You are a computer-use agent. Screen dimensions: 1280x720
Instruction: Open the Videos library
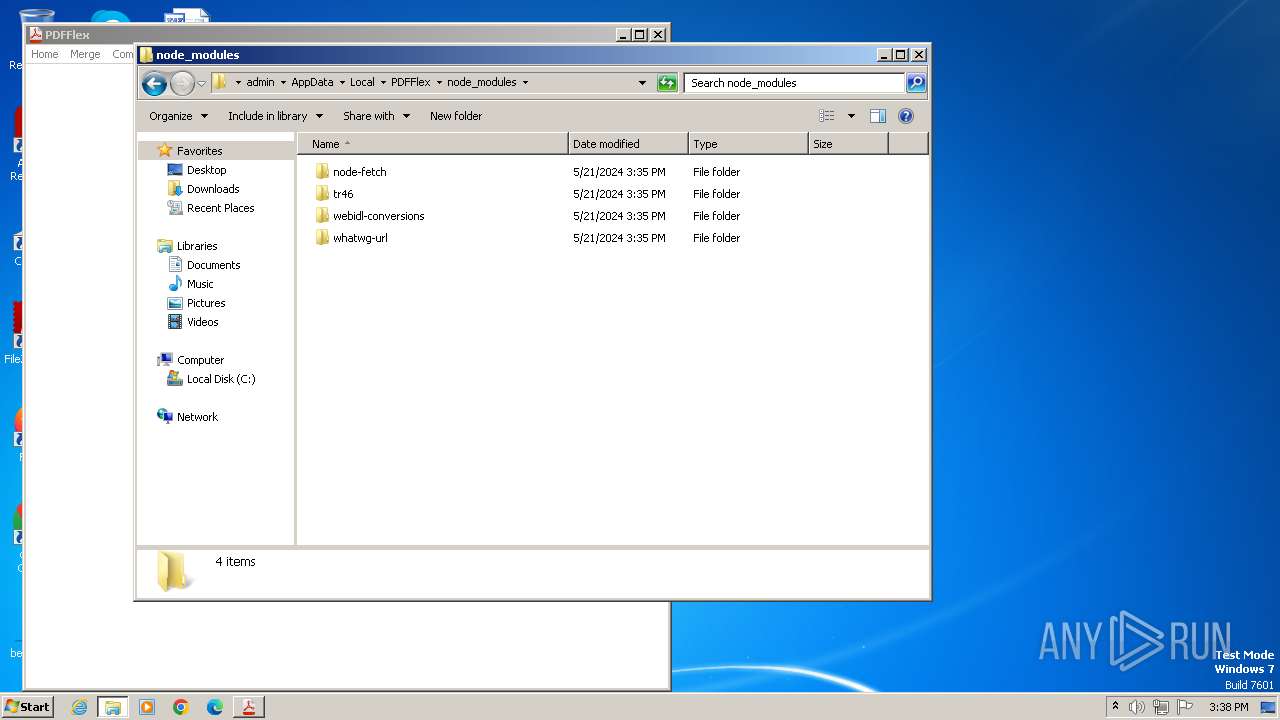[202, 322]
